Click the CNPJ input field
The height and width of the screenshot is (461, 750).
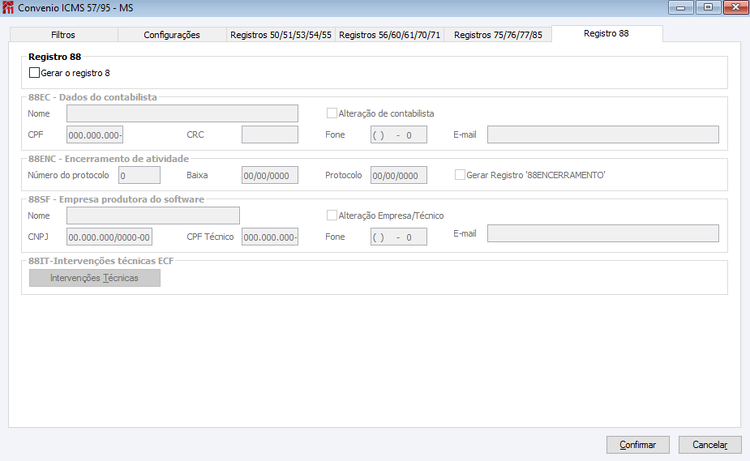tap(110, 237)
